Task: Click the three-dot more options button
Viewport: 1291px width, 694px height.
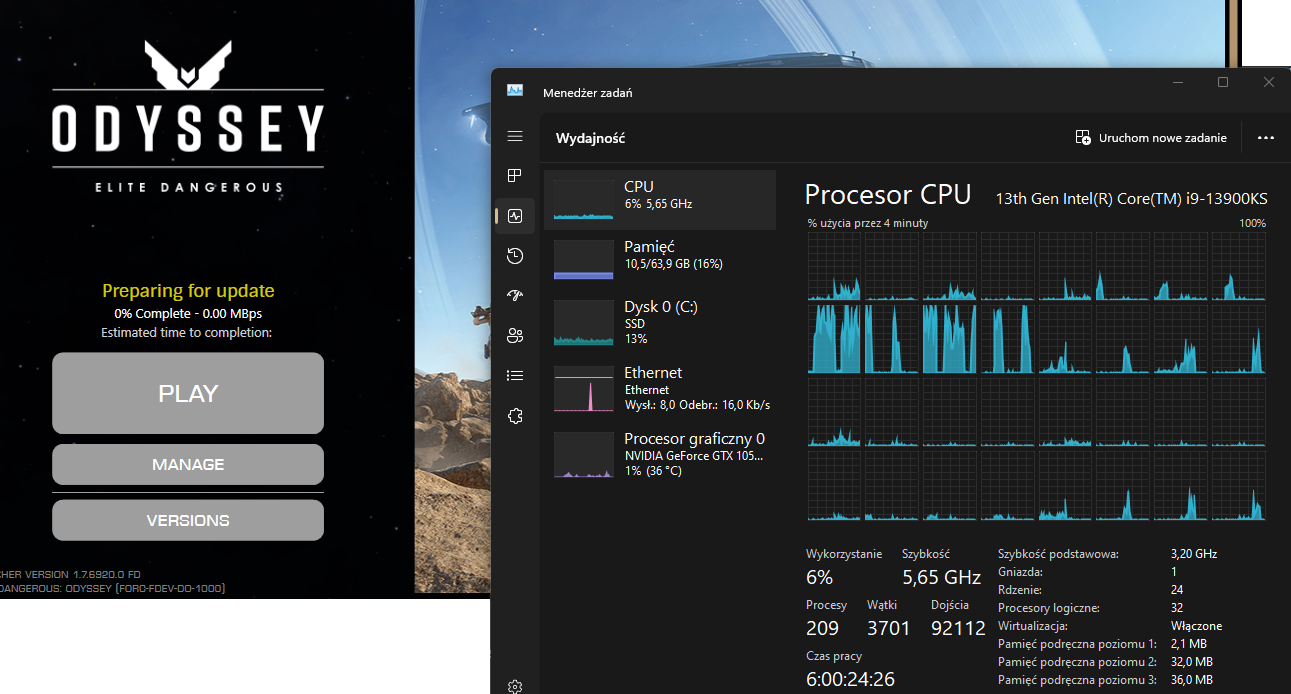Action: click(1266, 138)
